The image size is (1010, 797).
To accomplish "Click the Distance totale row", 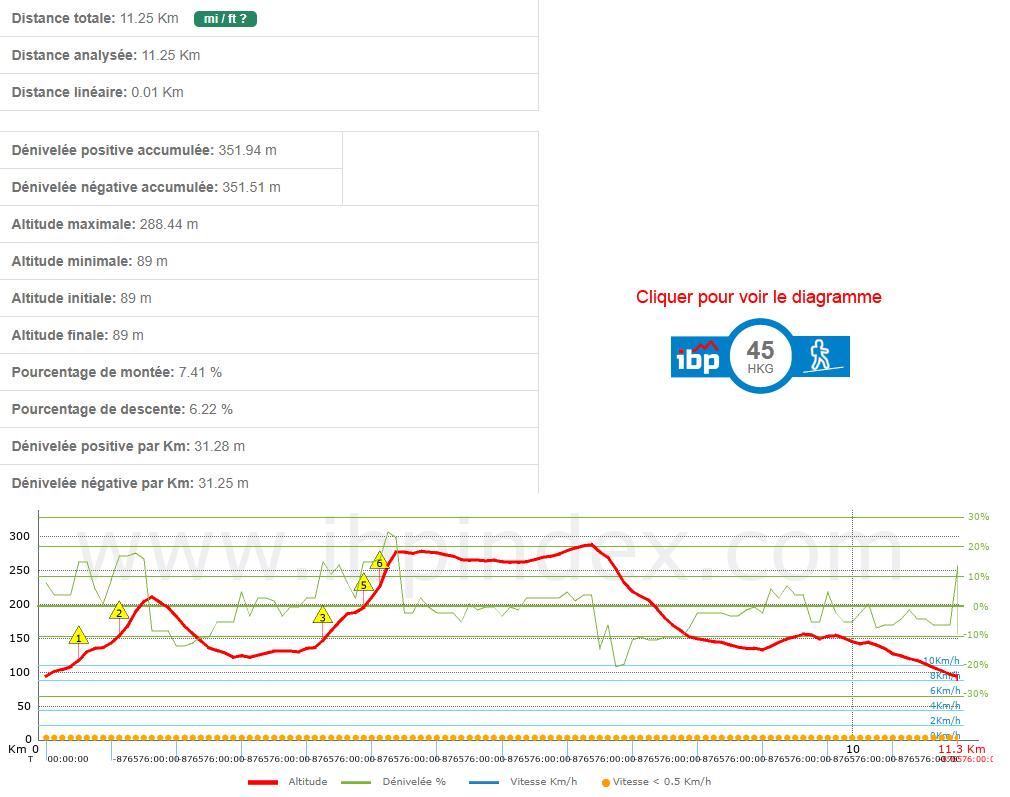I will [x=269, y=18].
